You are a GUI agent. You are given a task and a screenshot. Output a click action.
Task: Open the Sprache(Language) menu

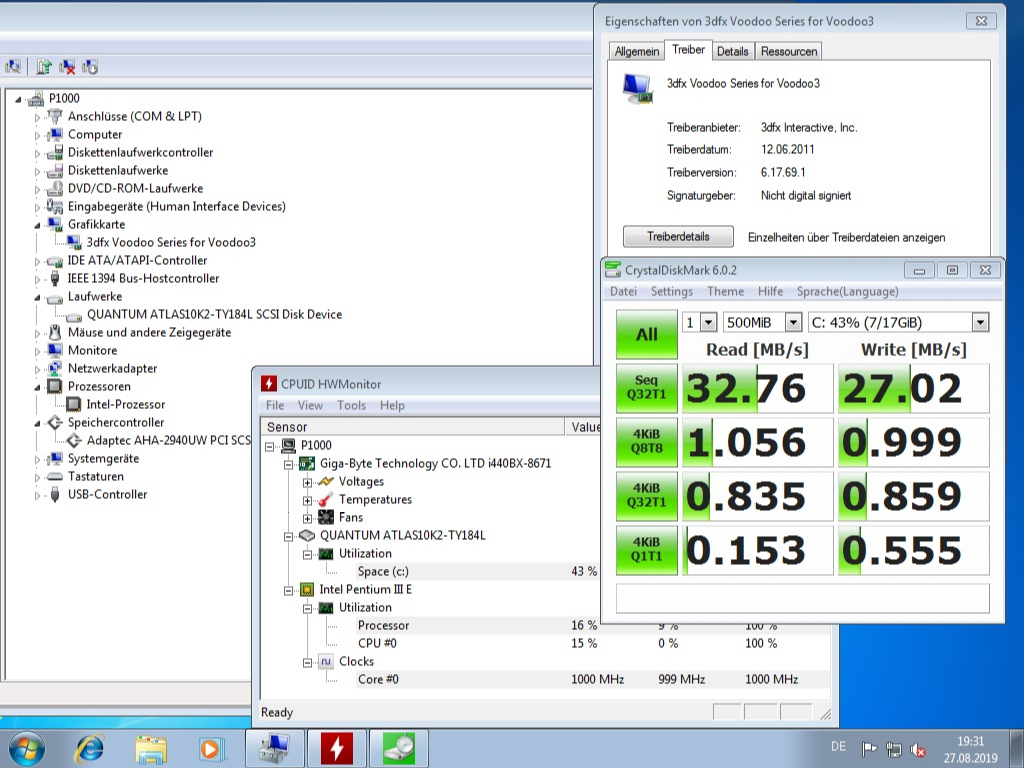[847, 291]
